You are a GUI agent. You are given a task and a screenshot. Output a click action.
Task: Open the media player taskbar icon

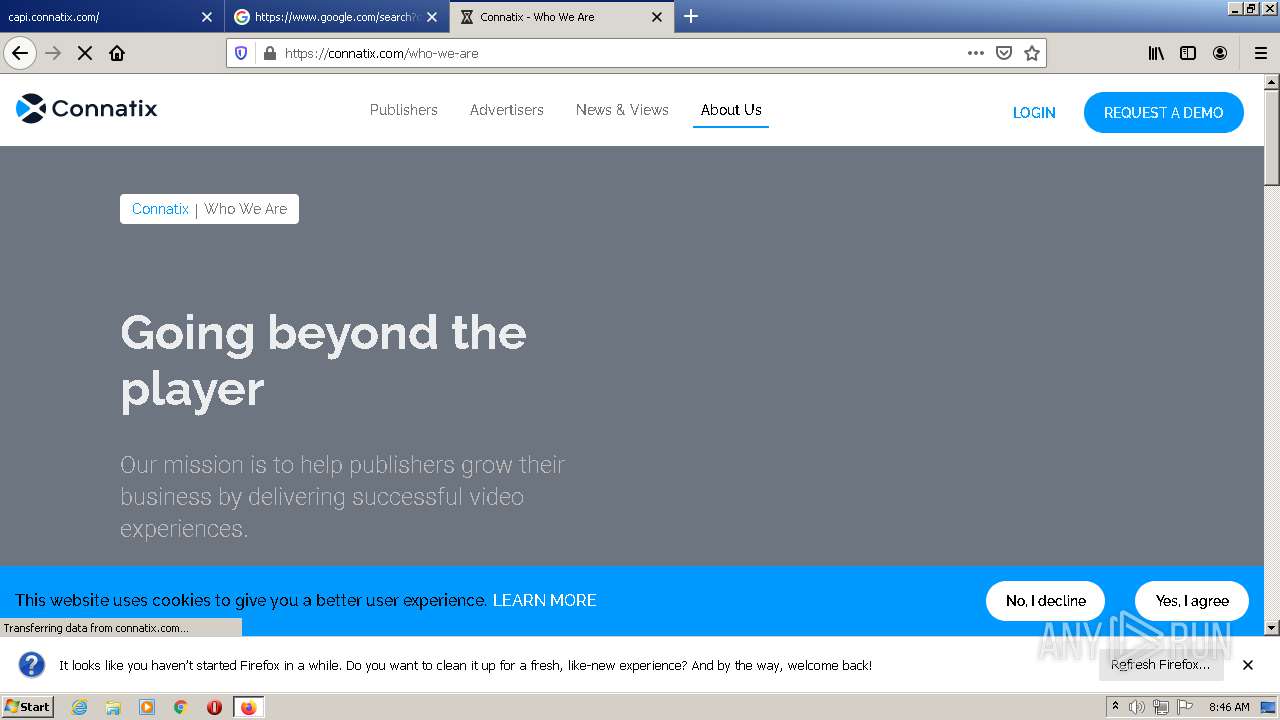147,707
